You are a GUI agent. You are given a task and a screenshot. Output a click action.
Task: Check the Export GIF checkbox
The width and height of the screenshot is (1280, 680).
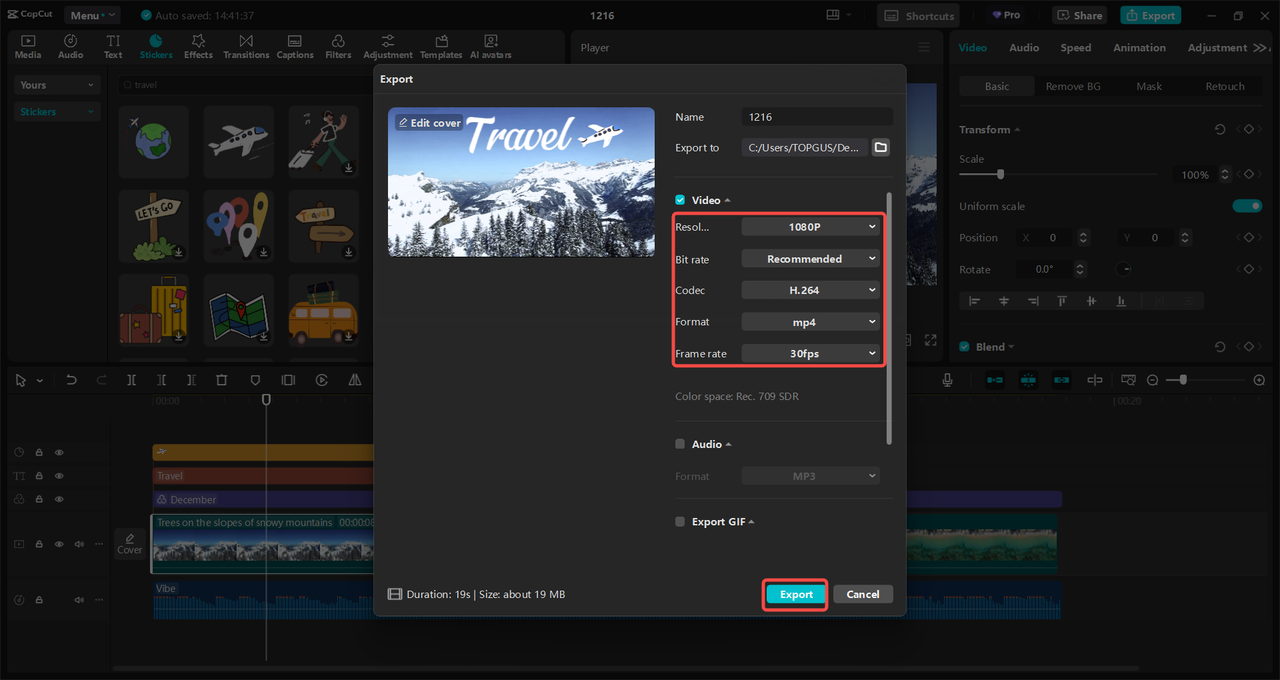[x=680, y=522]
